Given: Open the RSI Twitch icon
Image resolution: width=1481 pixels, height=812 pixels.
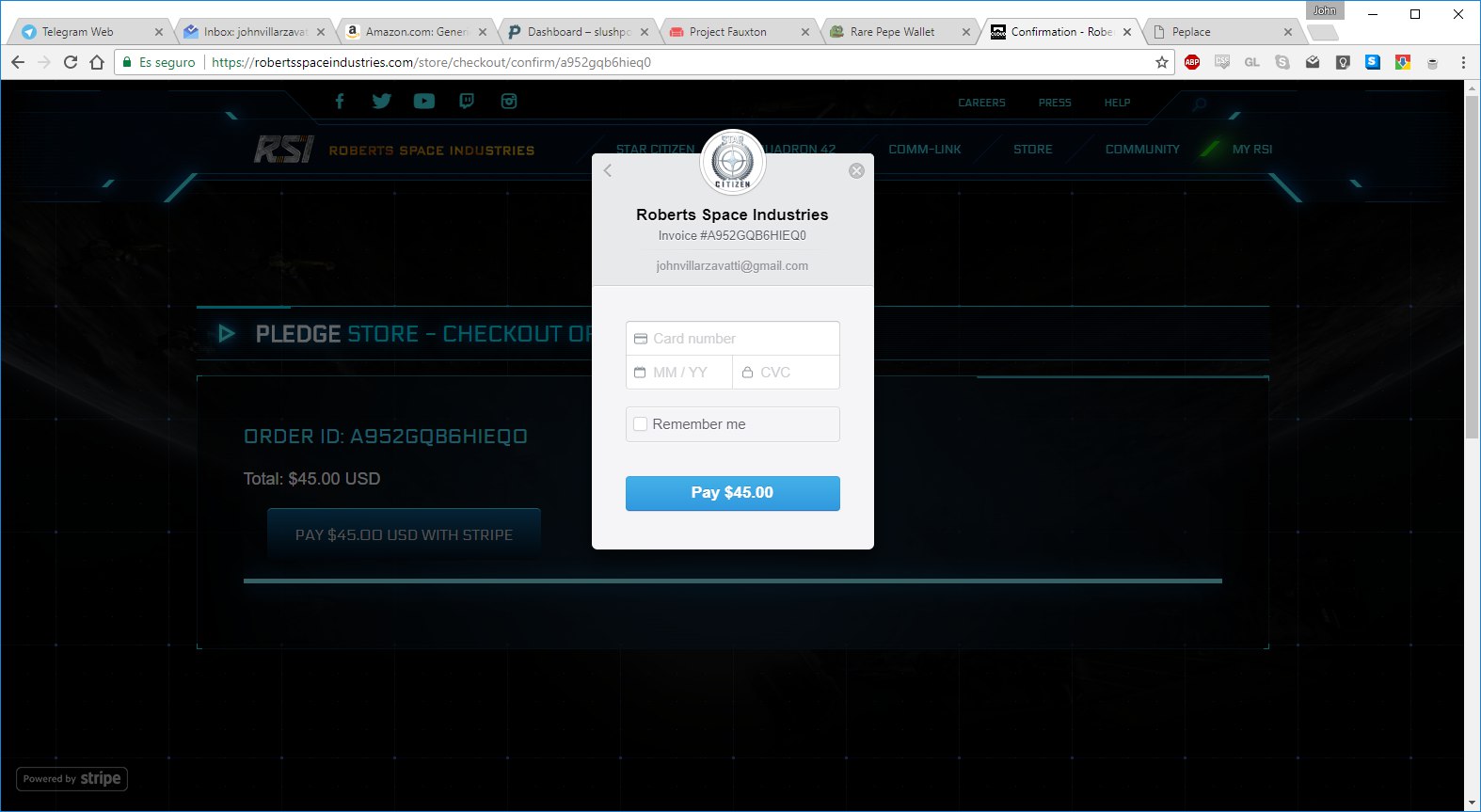Looking at the screenshot, I should [467, 102].
